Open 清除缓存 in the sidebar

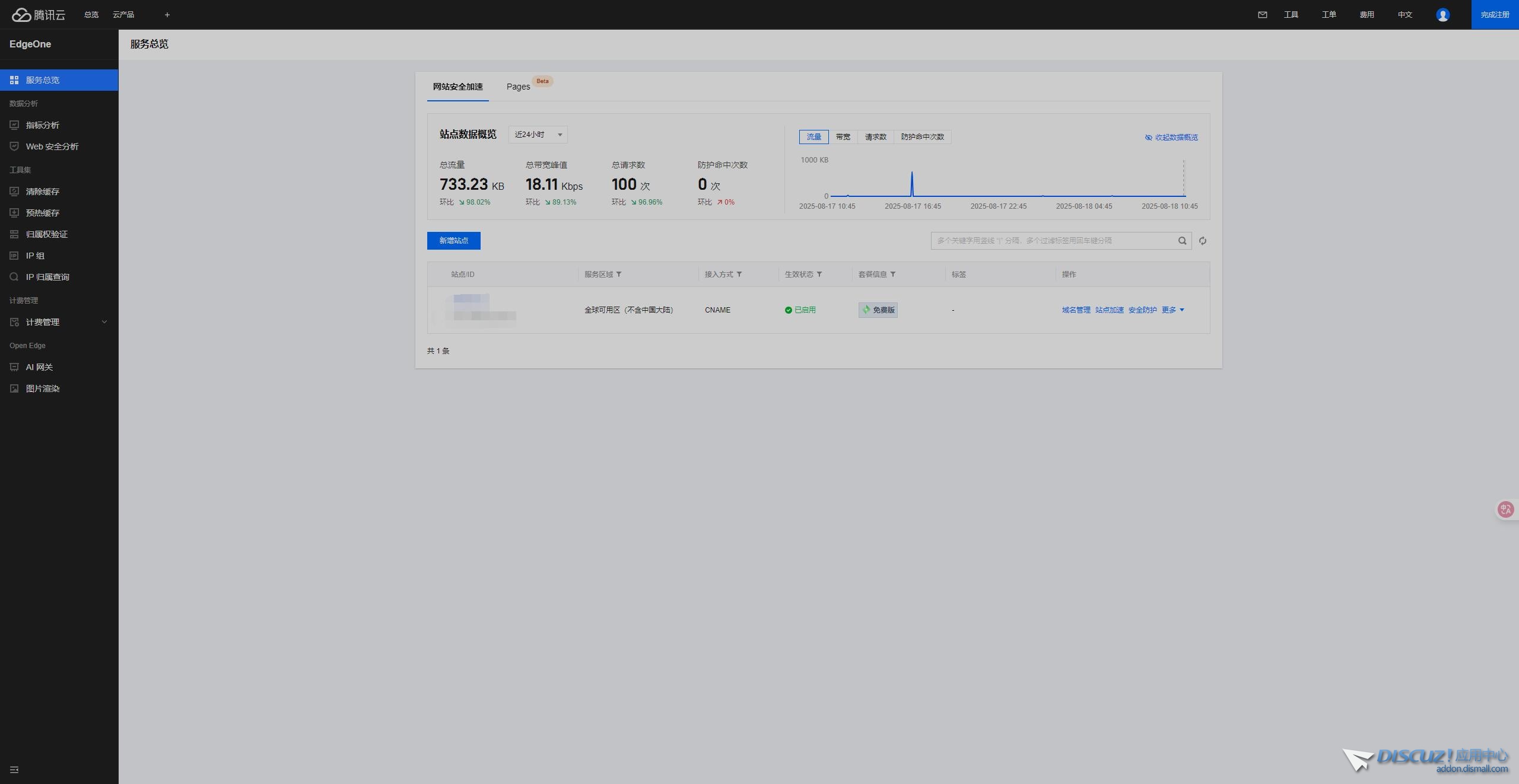pos(42,192)
